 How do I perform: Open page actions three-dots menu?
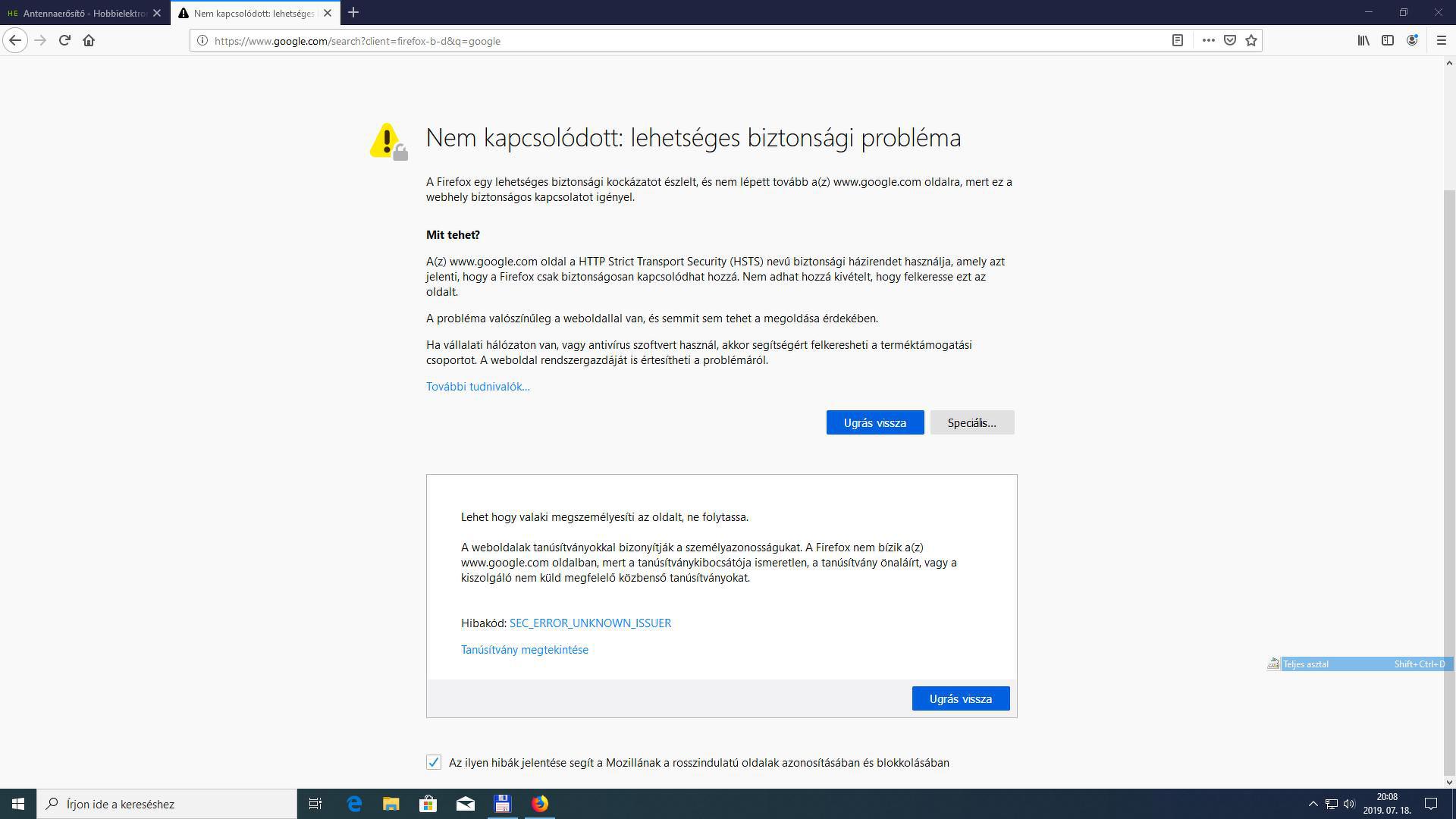tap(1208, 40)
